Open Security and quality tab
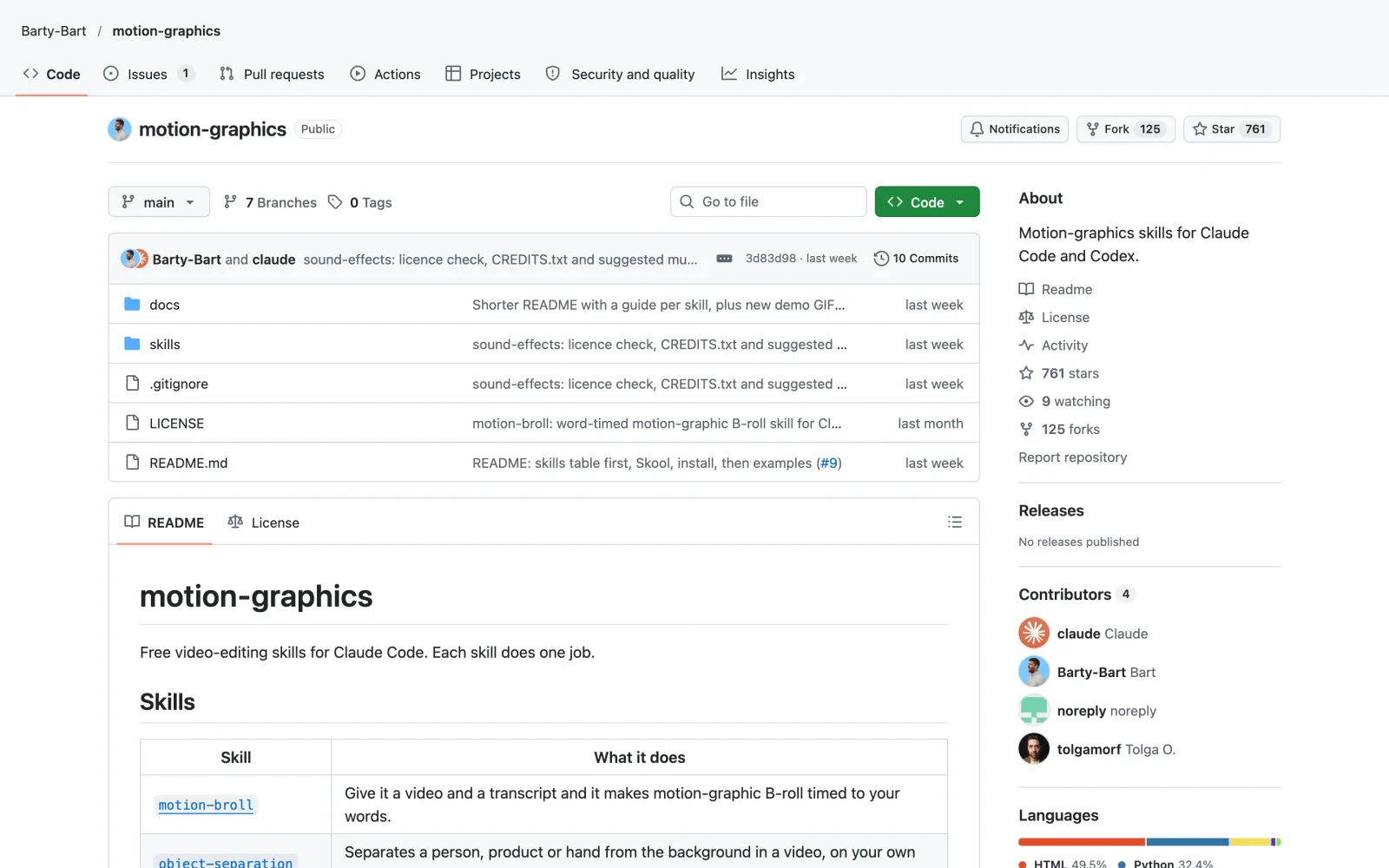 620,74
